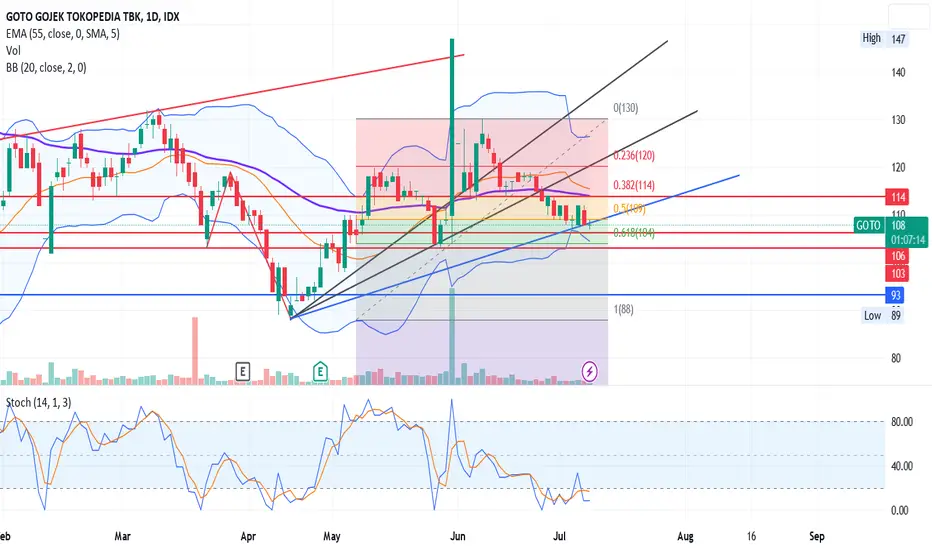Click the May label on time axis
This screenshot has width=932, height=550.
point(332,536)
